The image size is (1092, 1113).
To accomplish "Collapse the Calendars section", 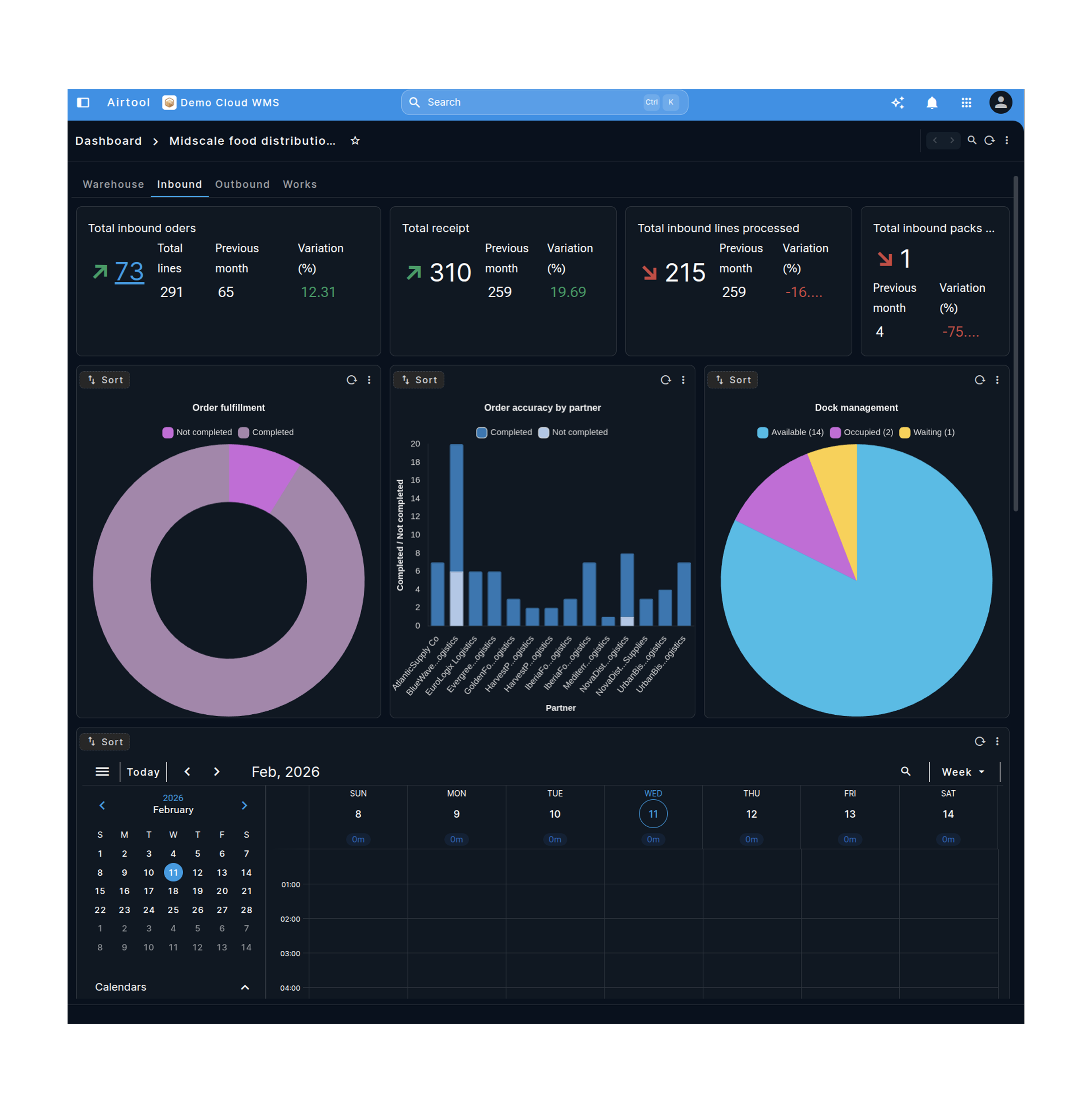I will pos(245,987).
